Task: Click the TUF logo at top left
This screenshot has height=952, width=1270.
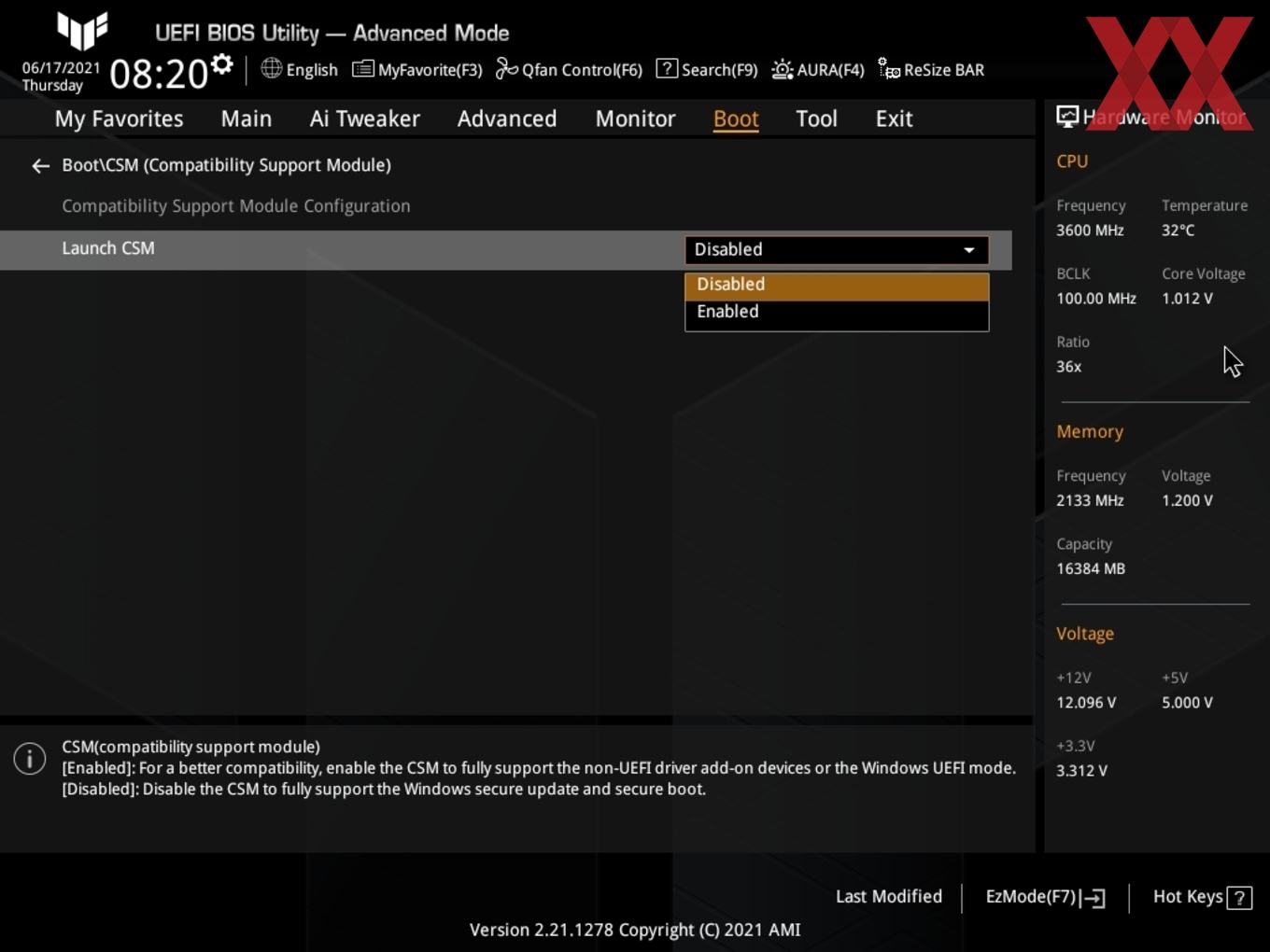Action: [82, 31]
